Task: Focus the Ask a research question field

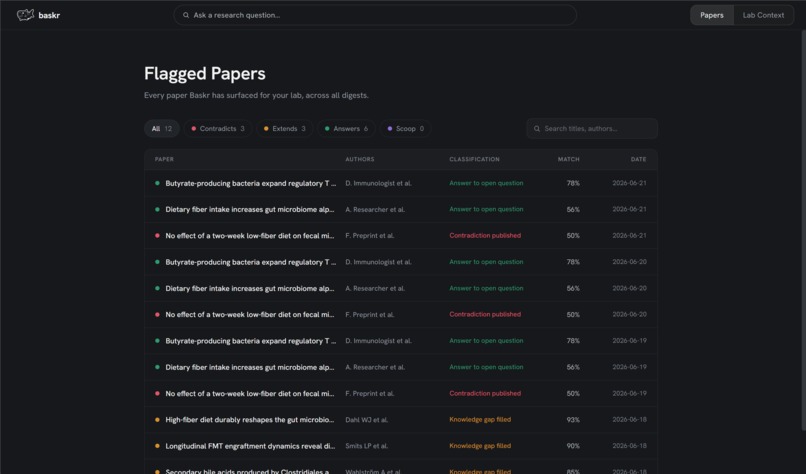Action: tap(375, 15)
